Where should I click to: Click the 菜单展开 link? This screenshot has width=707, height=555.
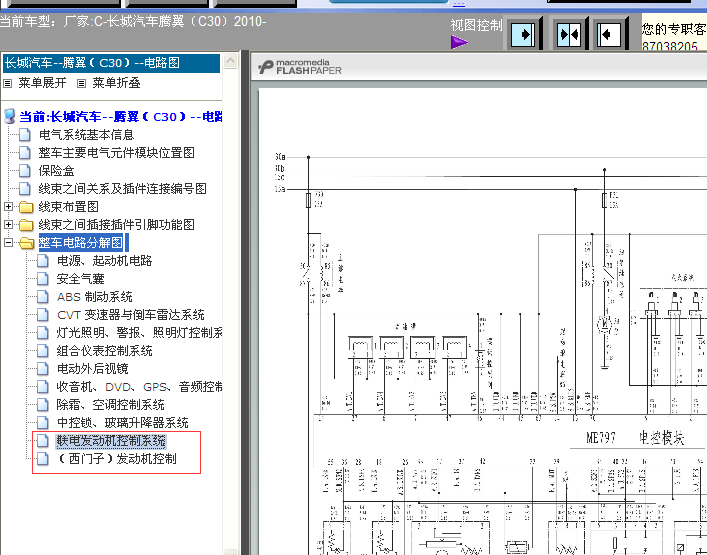coord(42,83)
